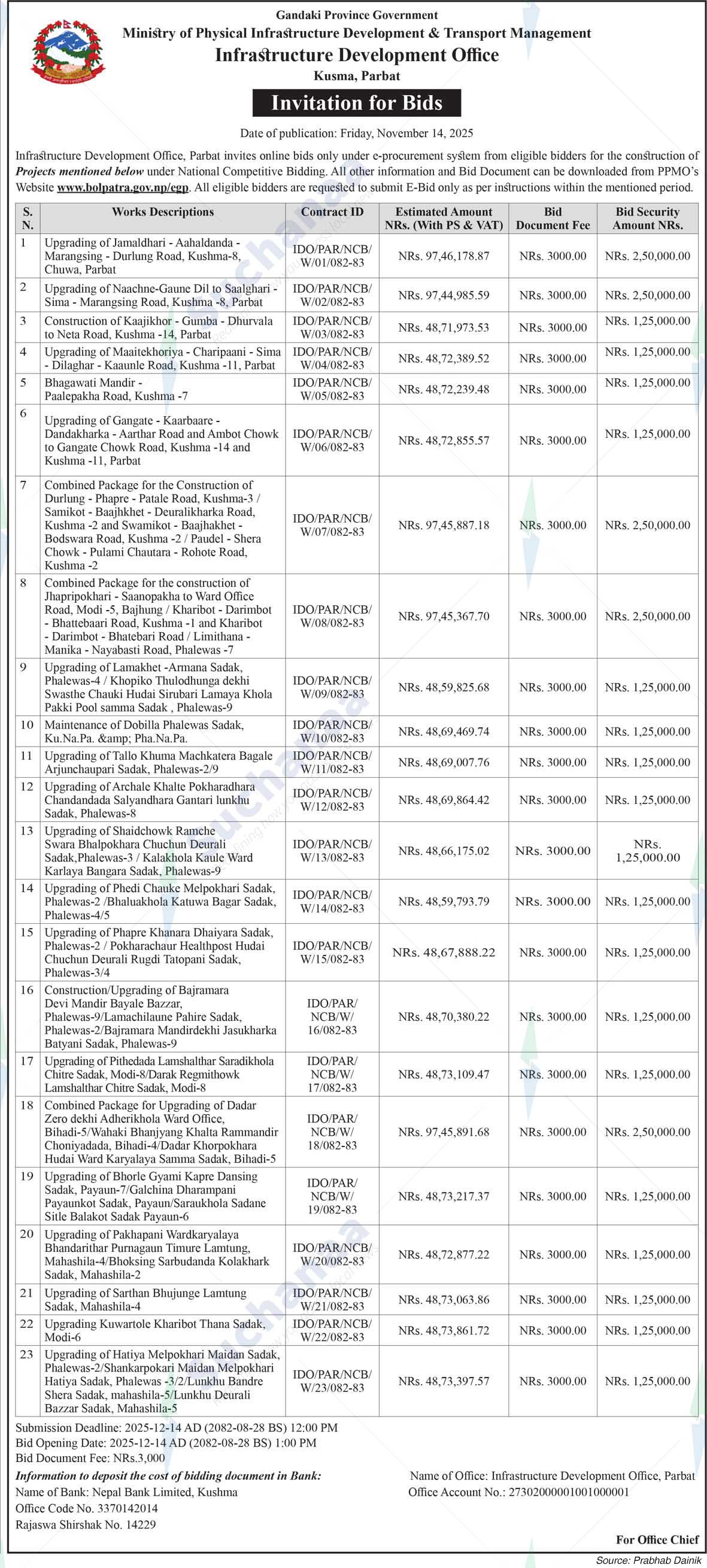Click the Nepal government emblem logo
This screenshot has height=1568, width=707.
pos(68,51)
